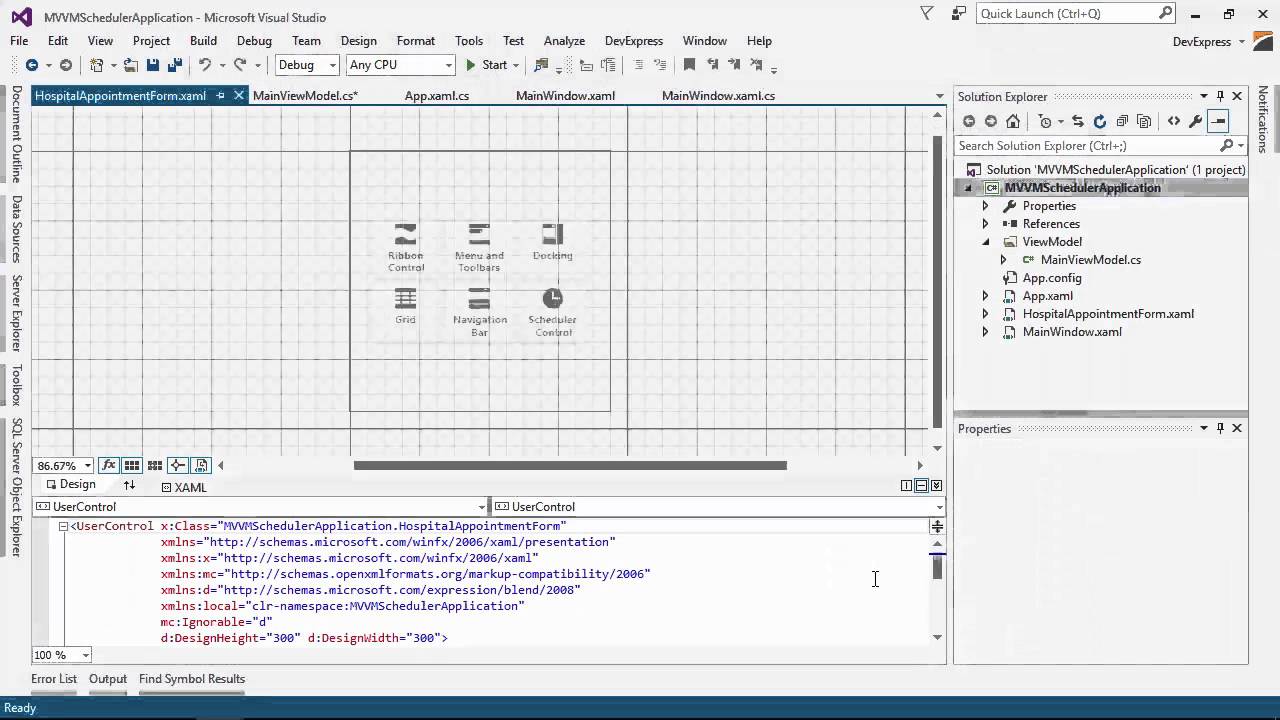Image resolution: width=1280 pixels, height=720 pixels.
Task: Click the Navigation Bar designer icon
Action: point(479,312)
